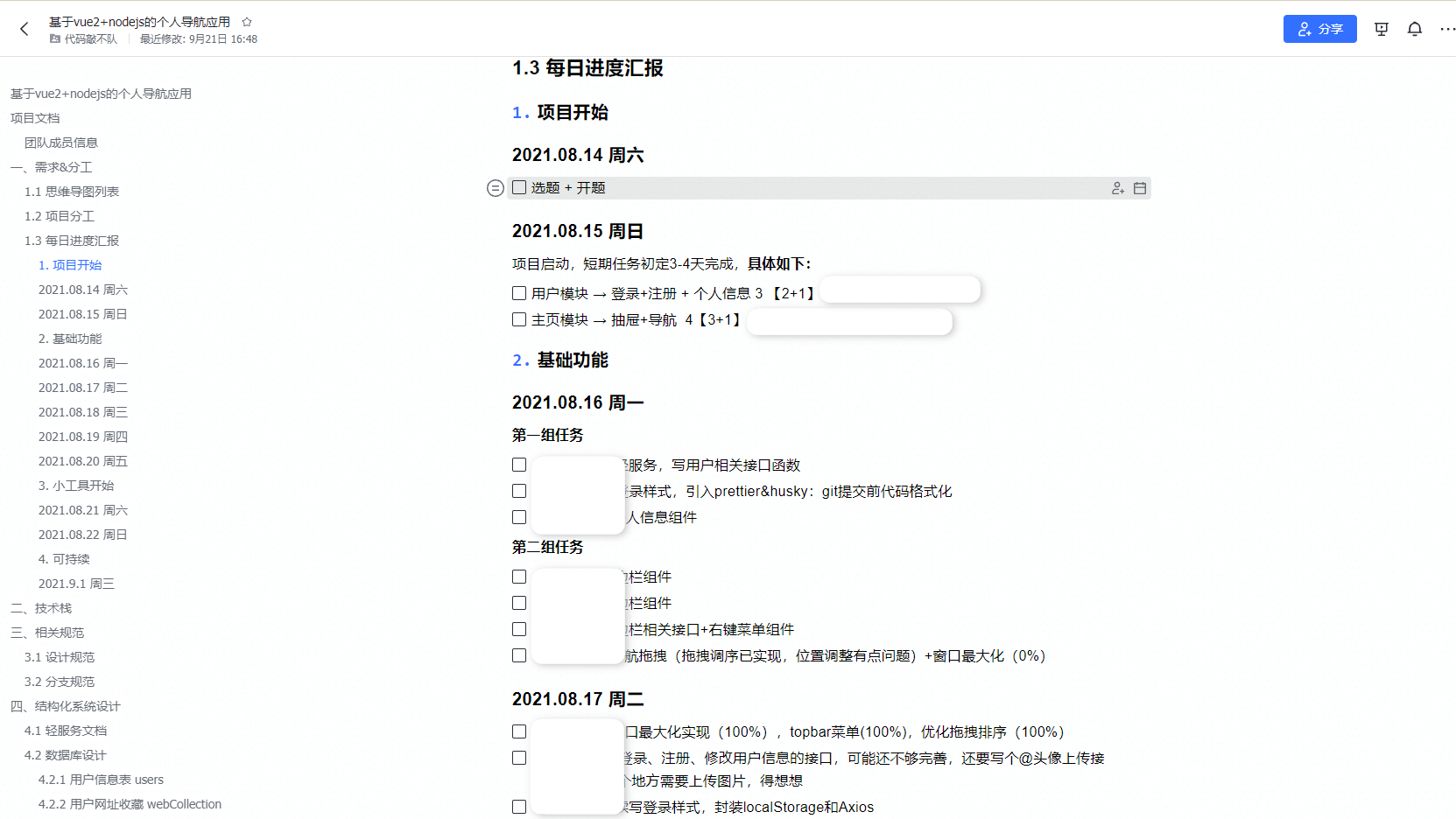Tick the 主页模块 抽屉+导航 checkbox

(x=519, y=319)
